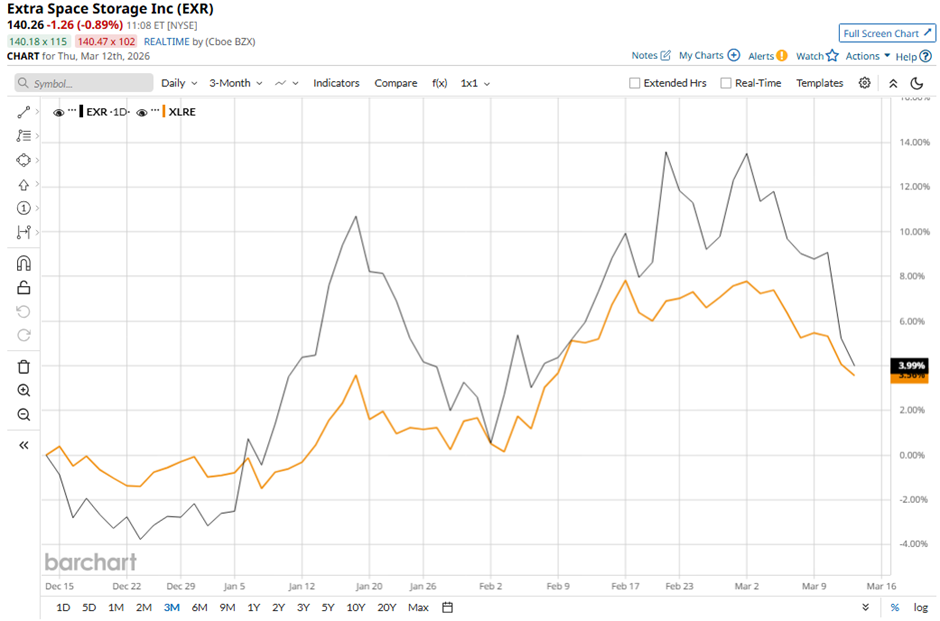This screenshot has width=940, height=621.
Task: Collapse the toolbar with double up chevrons
Action: (893, 83)
